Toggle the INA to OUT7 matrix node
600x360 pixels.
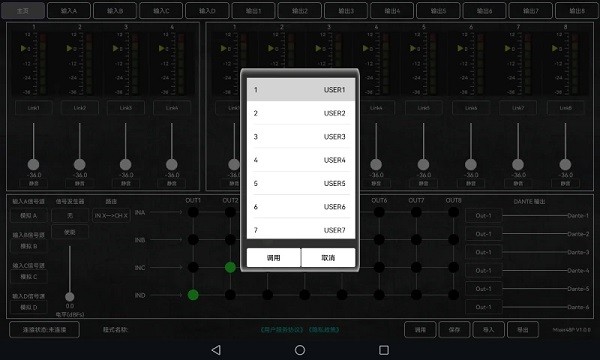416,212
